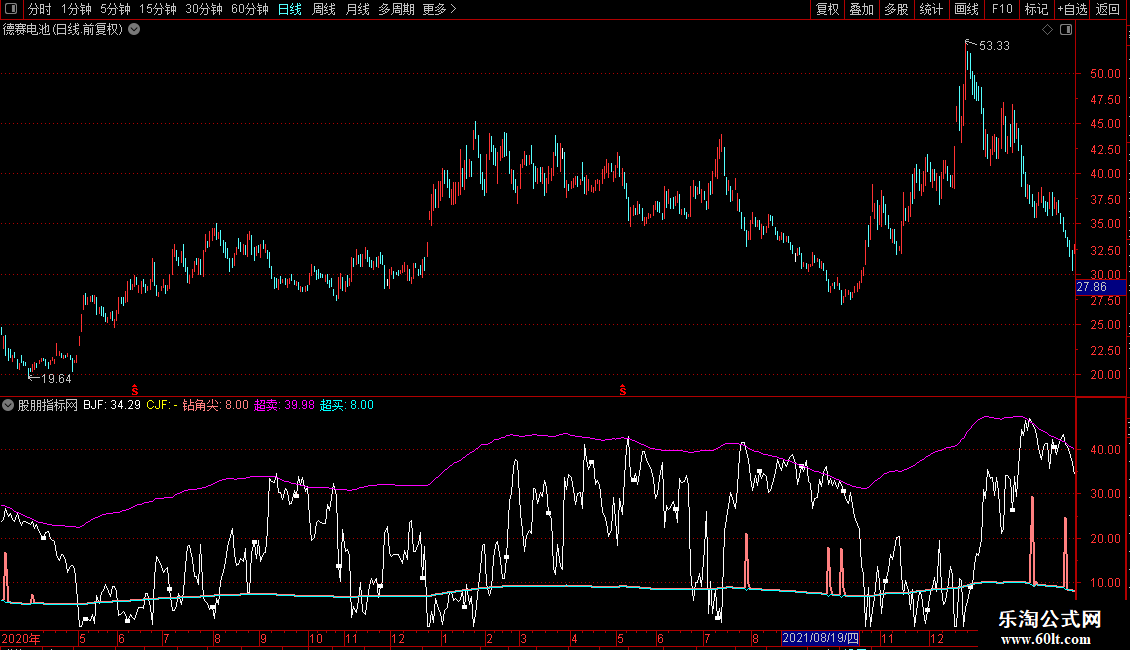Viewport: 1130px width, 650px height.
Task: Open the 统计 statistics button
Action: 931,9
